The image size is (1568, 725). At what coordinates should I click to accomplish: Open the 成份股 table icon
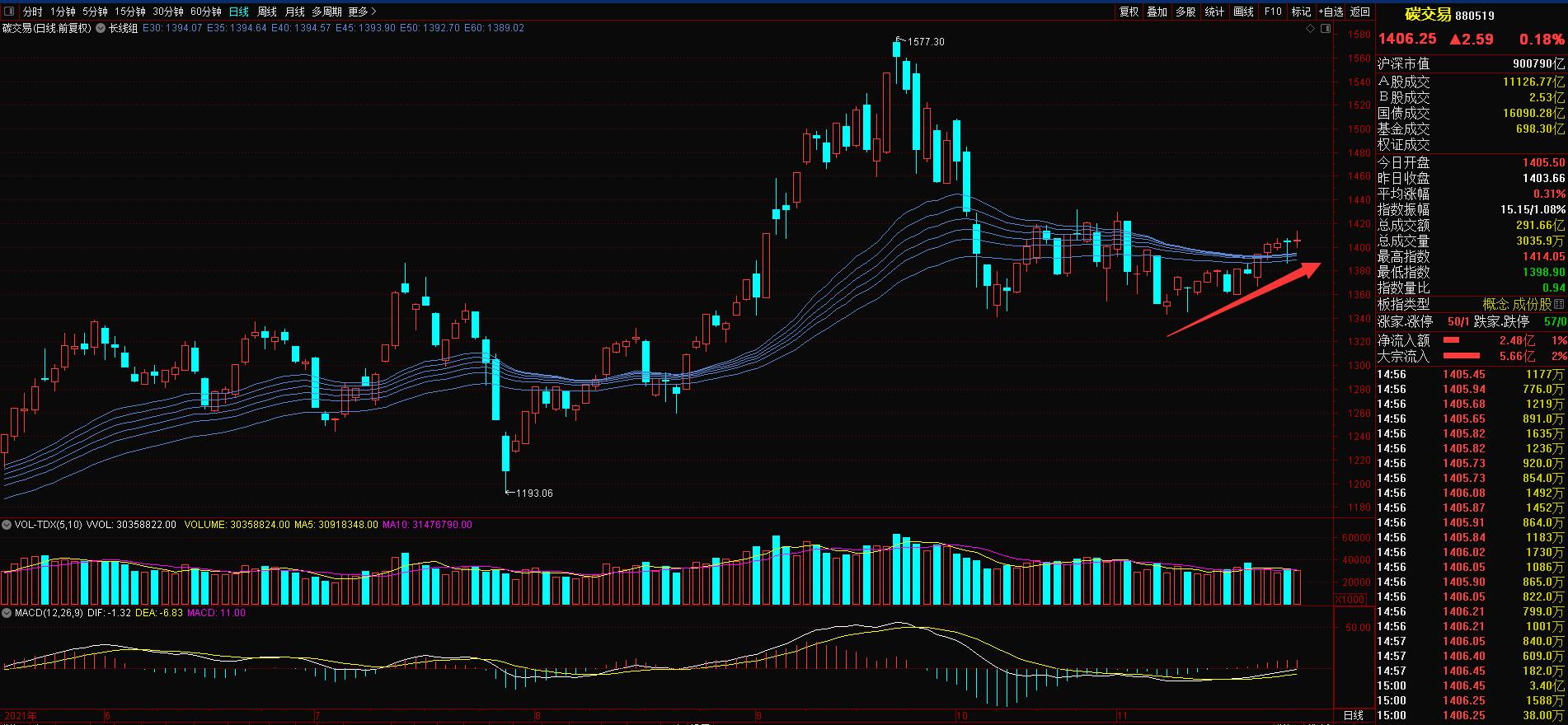1558,304
